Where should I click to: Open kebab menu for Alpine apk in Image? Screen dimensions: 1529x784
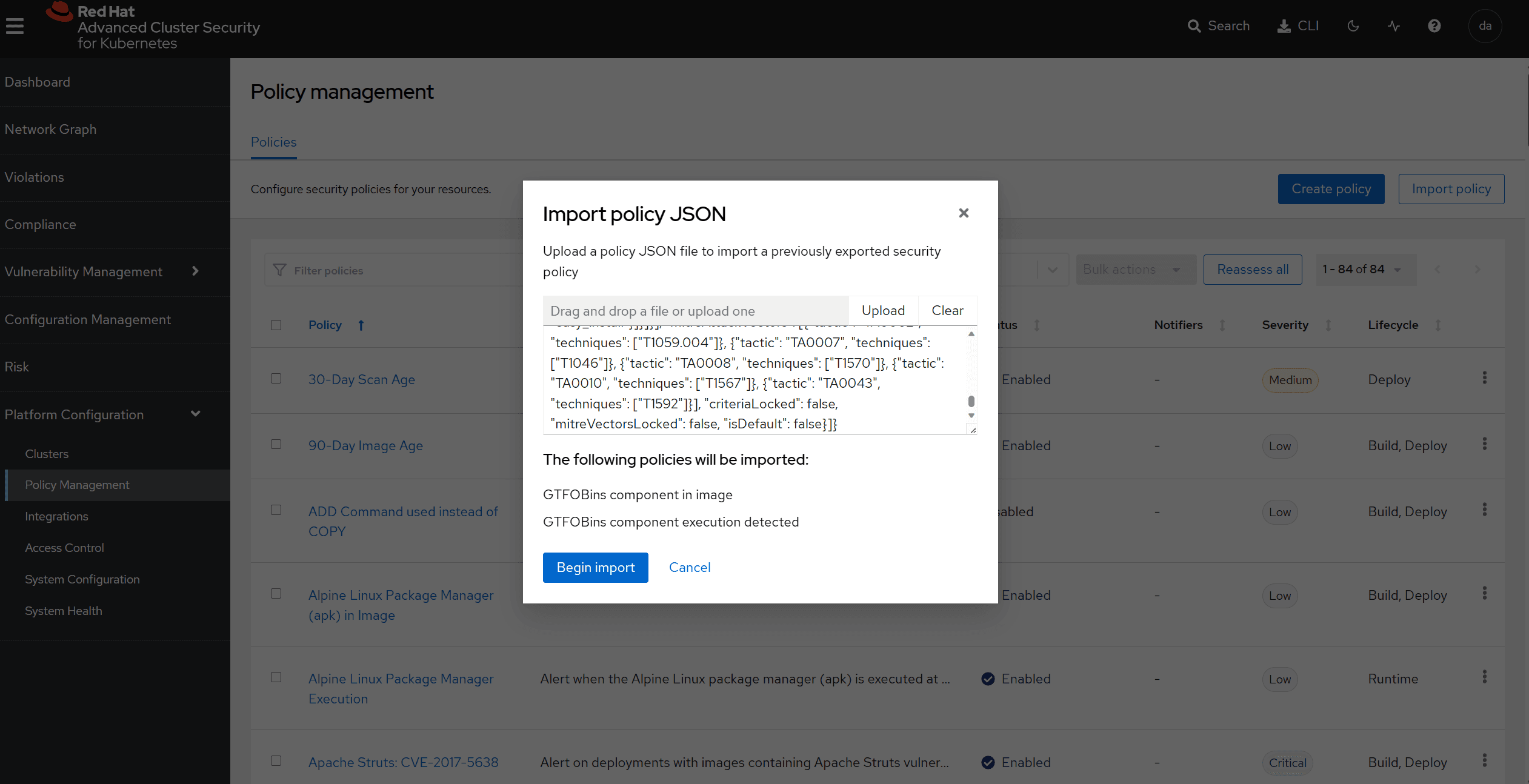coord(1484,594)
